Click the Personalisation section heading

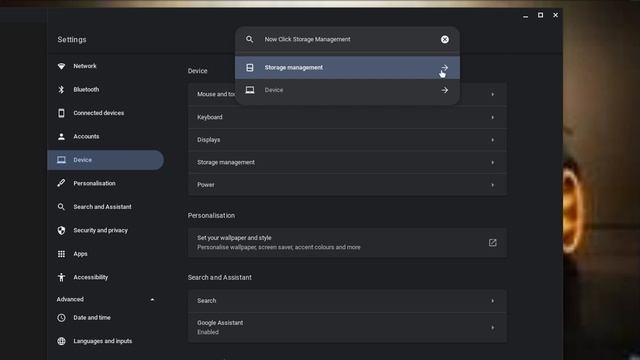click(x=211, y=216)
